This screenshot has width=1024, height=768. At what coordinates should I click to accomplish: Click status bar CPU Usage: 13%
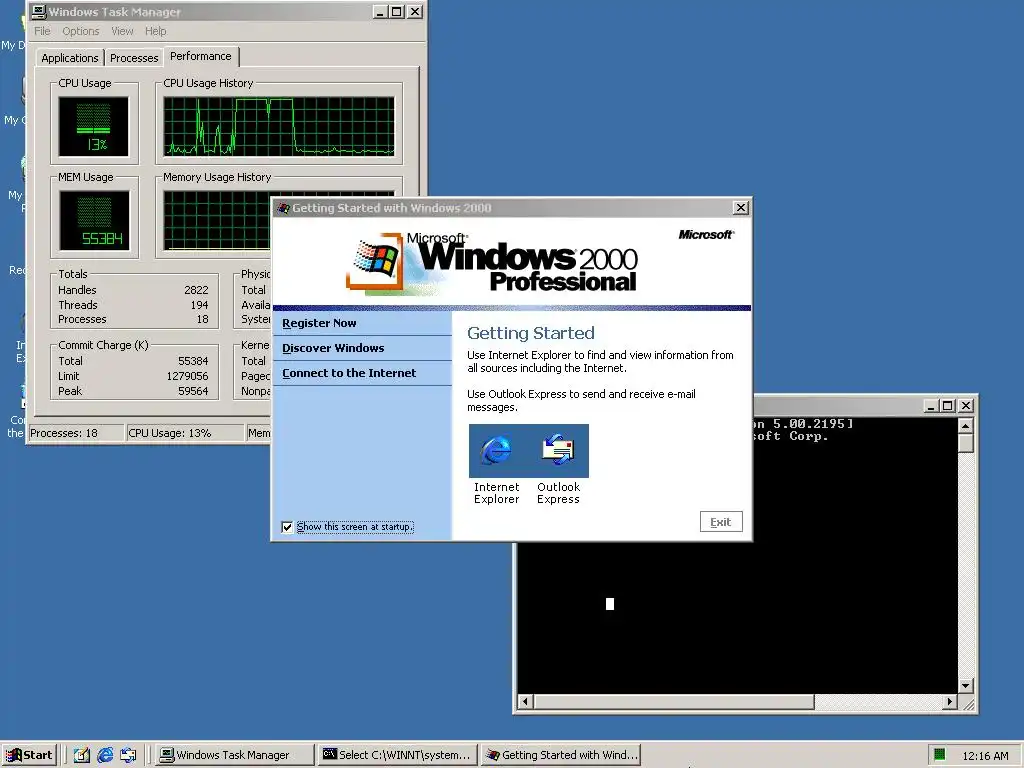pyautogui.click(x=185, y=433)
